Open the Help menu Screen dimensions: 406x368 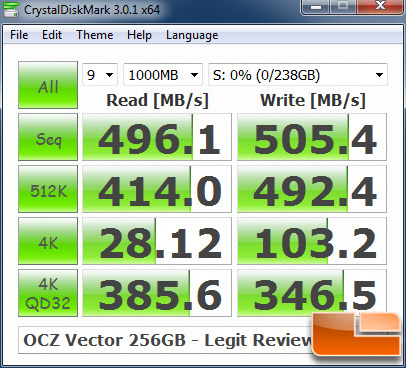point(139,35)
